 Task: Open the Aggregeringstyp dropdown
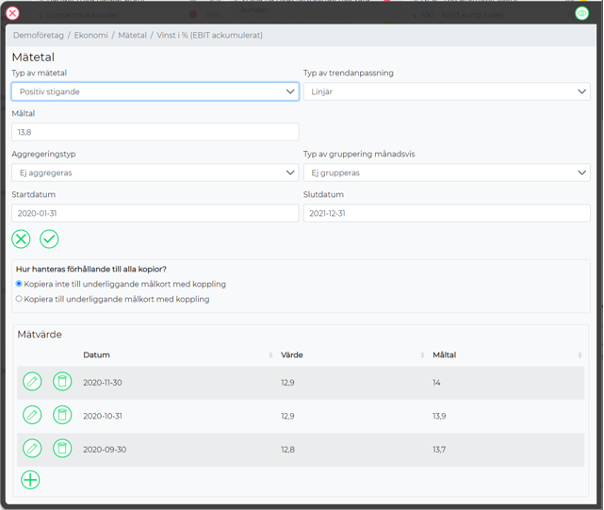pyautogui.click(x=155, y=172)
